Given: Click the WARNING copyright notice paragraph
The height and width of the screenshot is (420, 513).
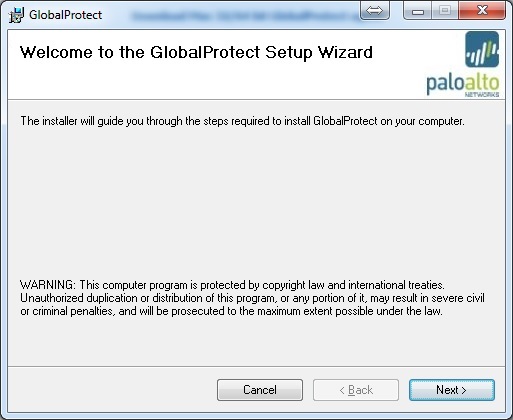Looking at the screenshot, I should (x=252, y=298).
